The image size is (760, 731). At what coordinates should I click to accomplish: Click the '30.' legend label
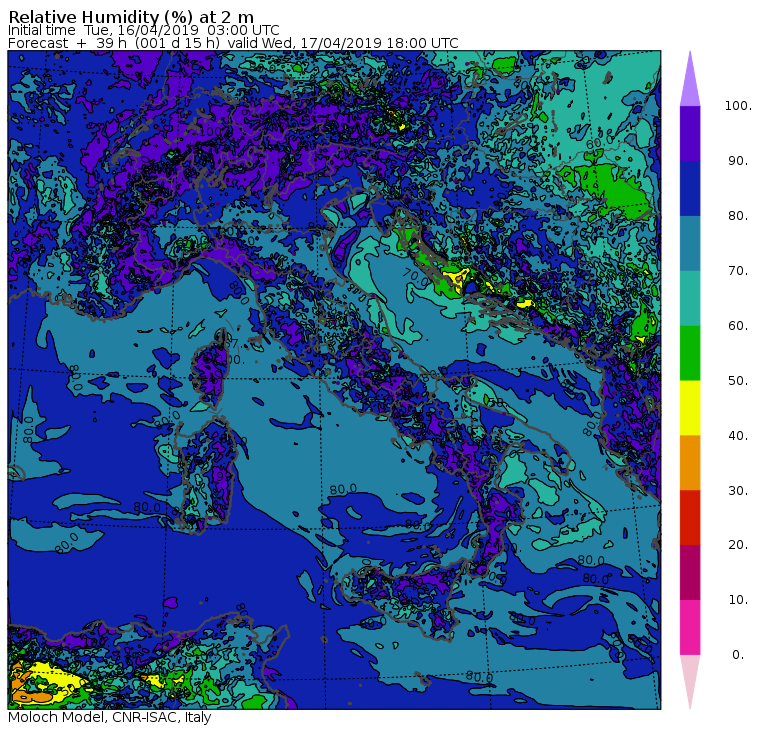click(738, 491)
